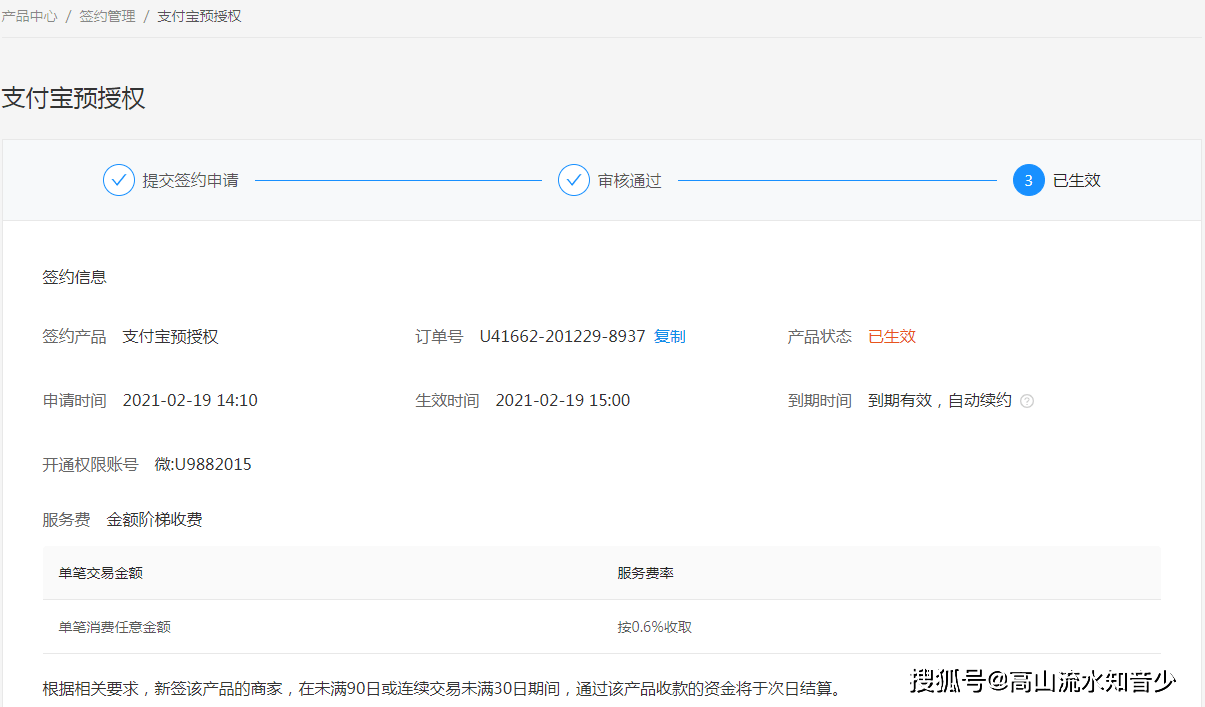The width and height of the screenshot is (1205, 707).
Task: Select application time 2021-02-19 14:10
Action: point(190,401)
